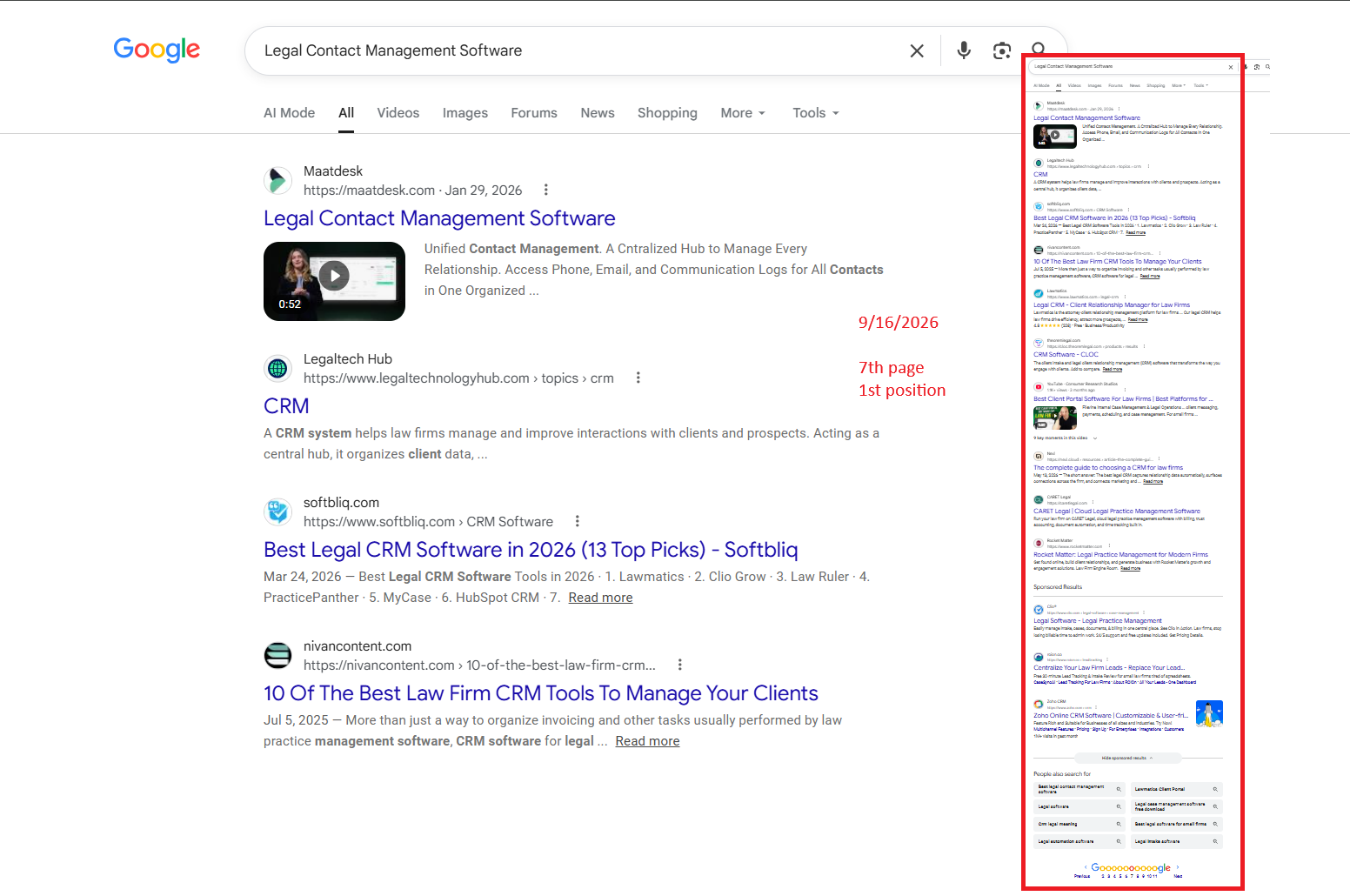This screenshot has height=896, width=1350.
Task: Switch to the Forums tab
Action: (534, 113)
